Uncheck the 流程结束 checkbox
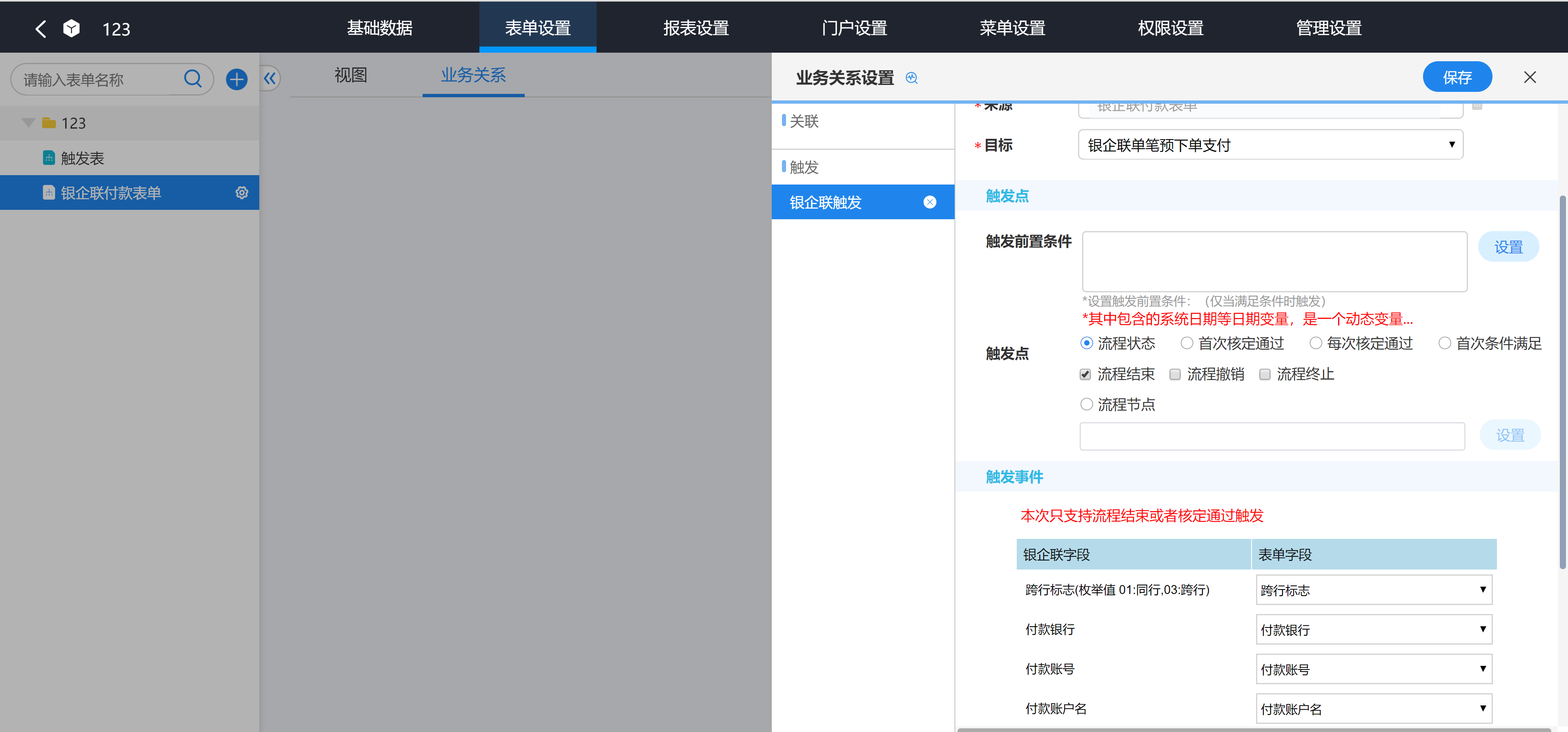Screen dimensions: 1568x732 [1085, 374]
